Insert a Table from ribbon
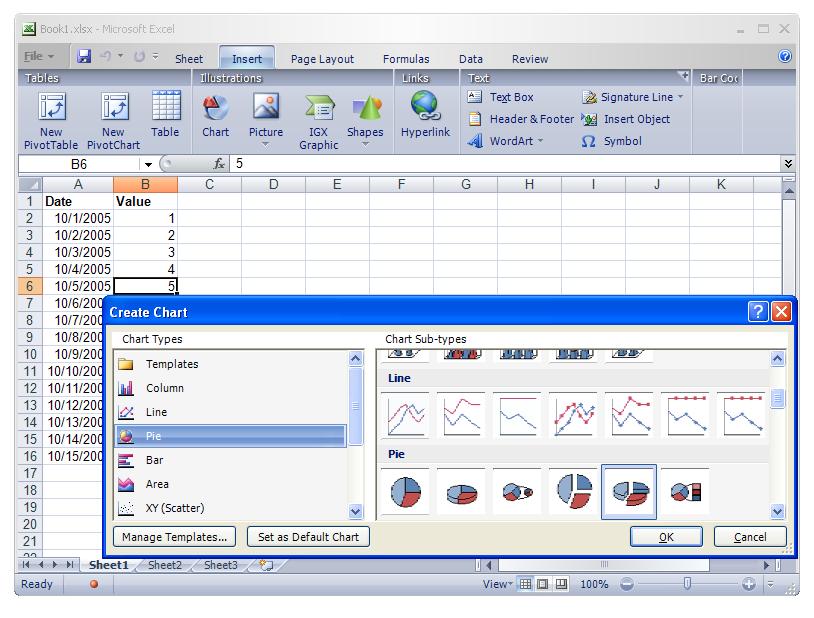 (166, 114)
